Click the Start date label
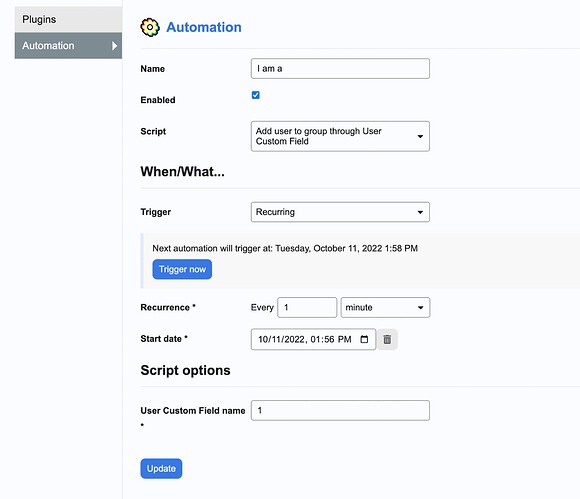 pyautogui.click(x=164, y=339)
